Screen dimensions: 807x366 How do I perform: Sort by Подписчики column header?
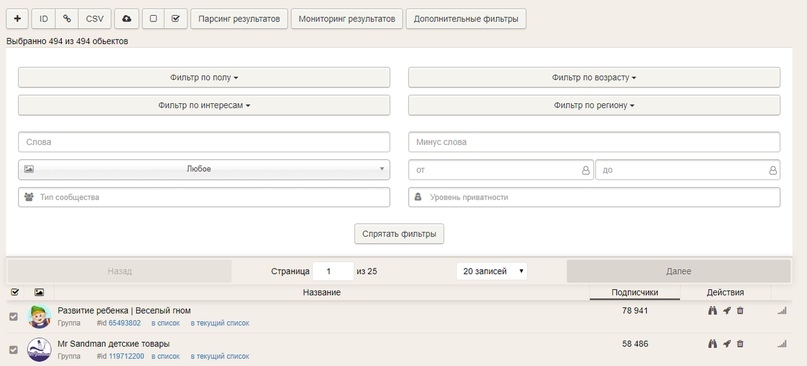[x=635, y=292]
